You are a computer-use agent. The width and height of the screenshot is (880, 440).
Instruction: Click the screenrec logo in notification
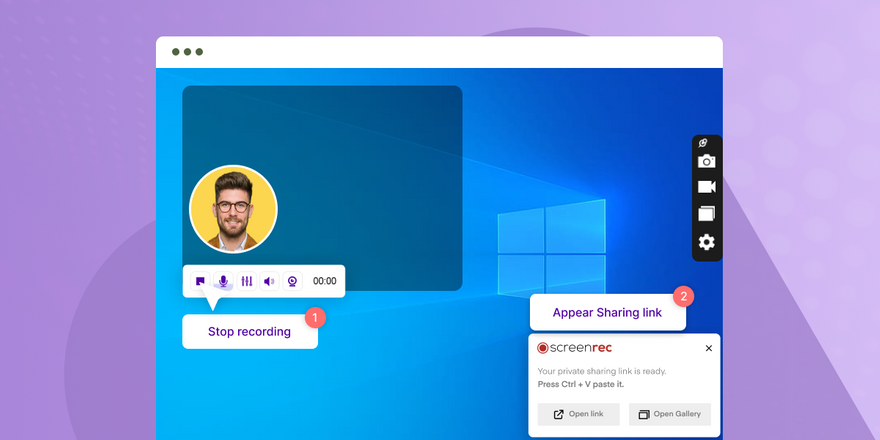pyautogui.click(x=574, y=348)
